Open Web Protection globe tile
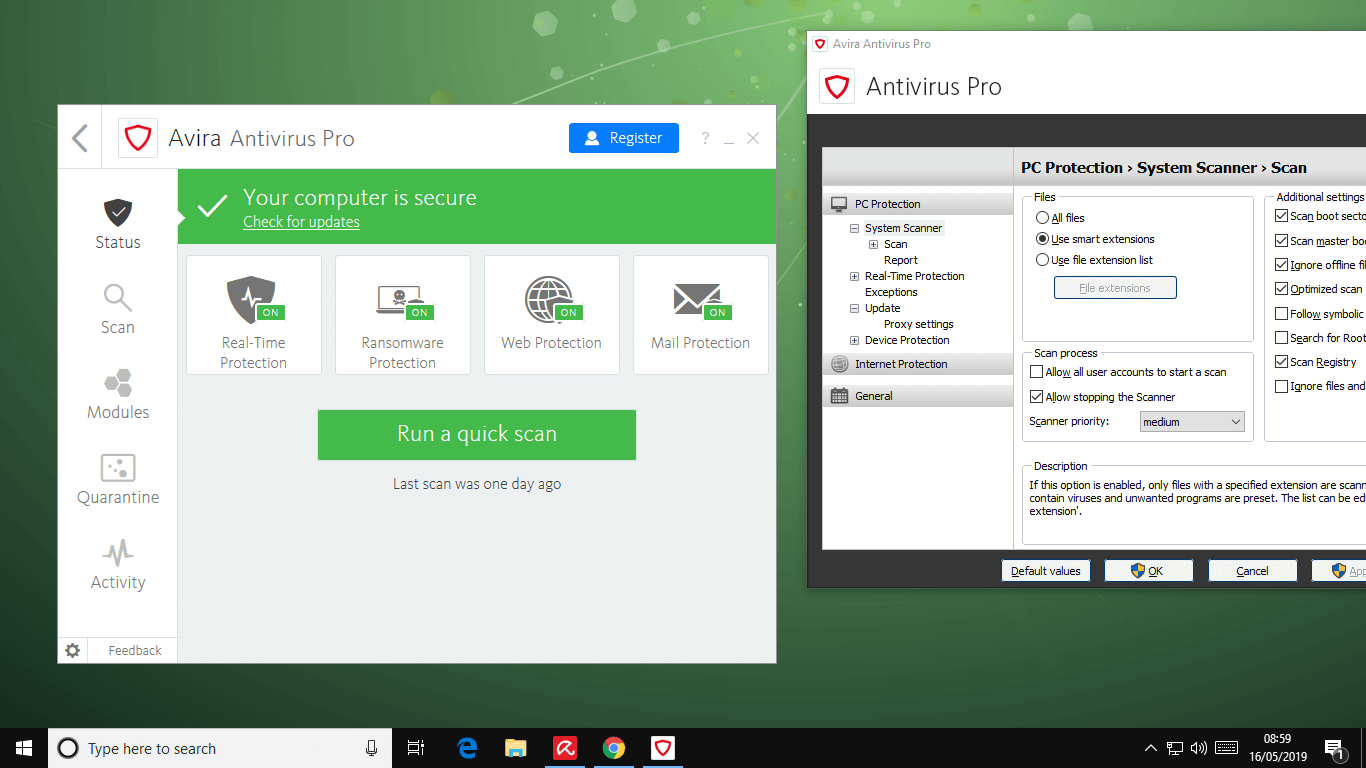 click(552, 315)
